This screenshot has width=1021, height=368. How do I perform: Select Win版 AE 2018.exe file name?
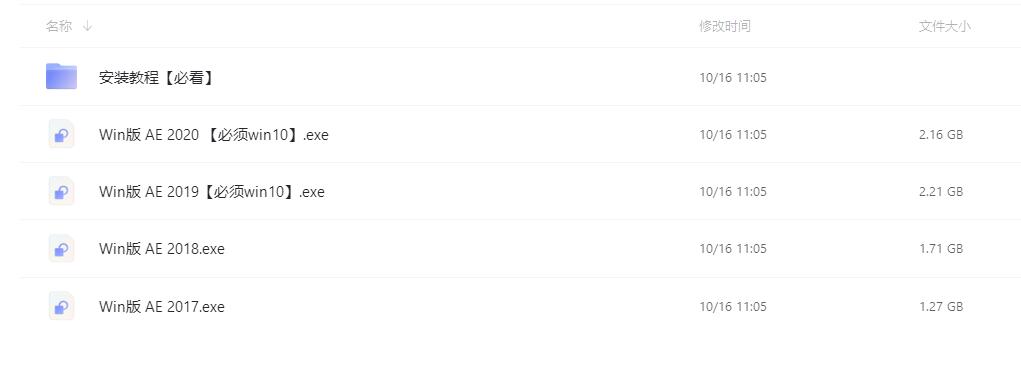click(161, 249)
